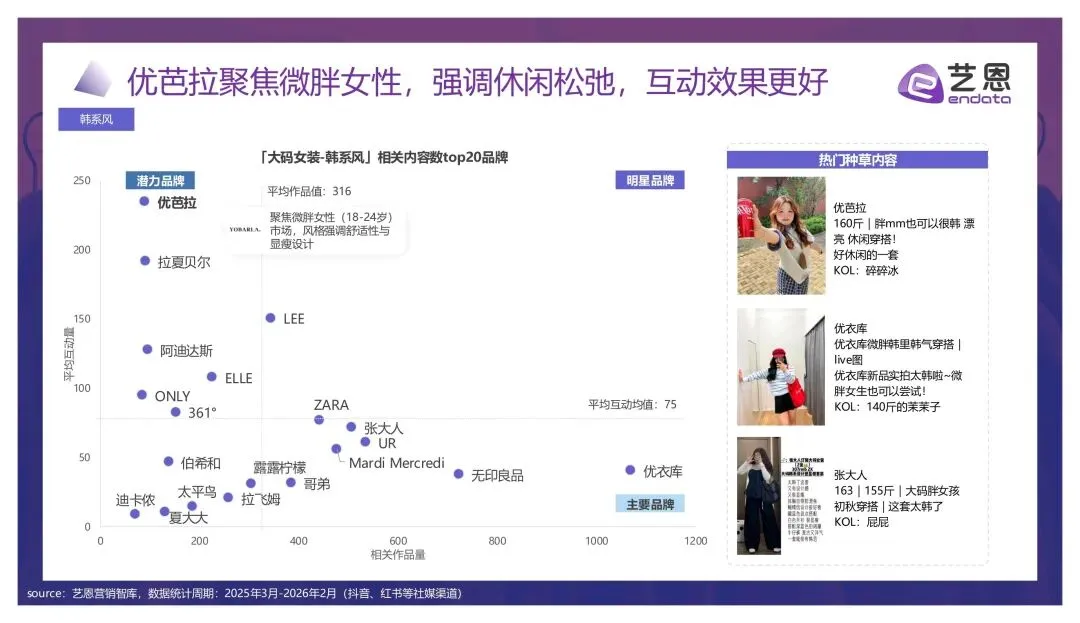Click the 优衣库 scatter point

click(x=630, y=470)
